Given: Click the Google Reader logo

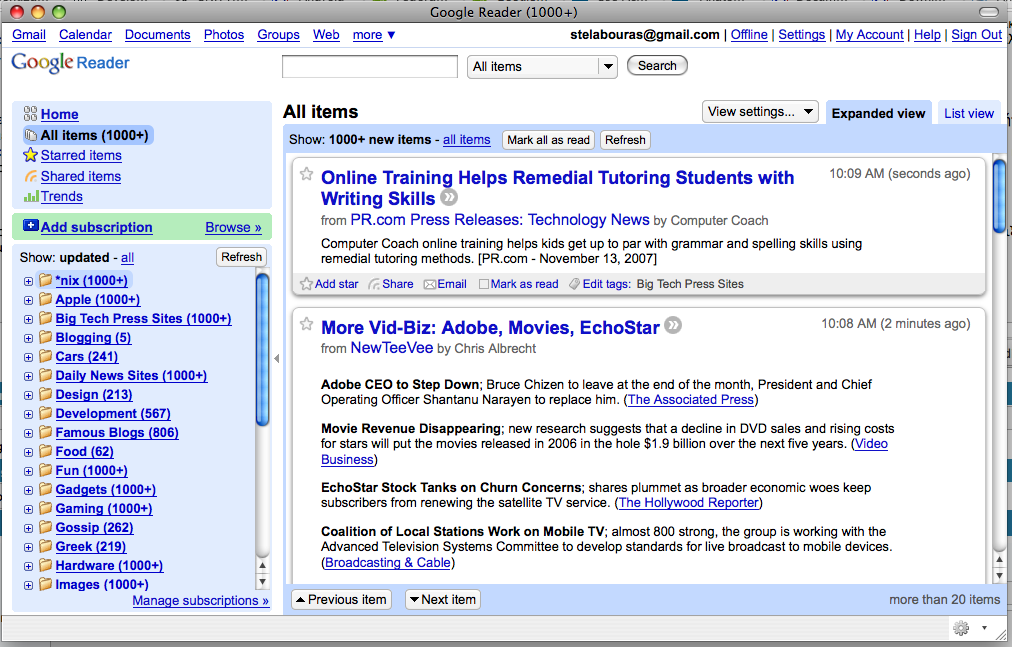Looking at the screenshot, I should [70, 63].
